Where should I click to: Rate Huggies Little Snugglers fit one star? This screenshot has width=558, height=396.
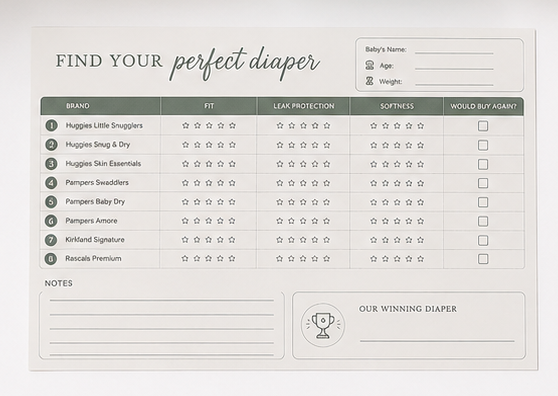pos(185,125)
